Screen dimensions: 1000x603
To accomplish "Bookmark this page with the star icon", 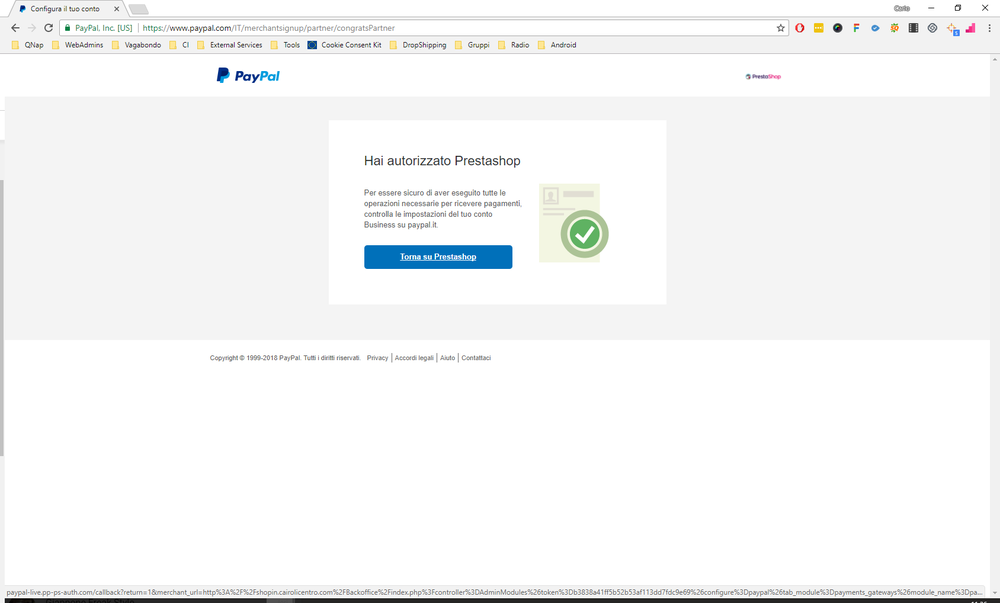I will point(780,28).
